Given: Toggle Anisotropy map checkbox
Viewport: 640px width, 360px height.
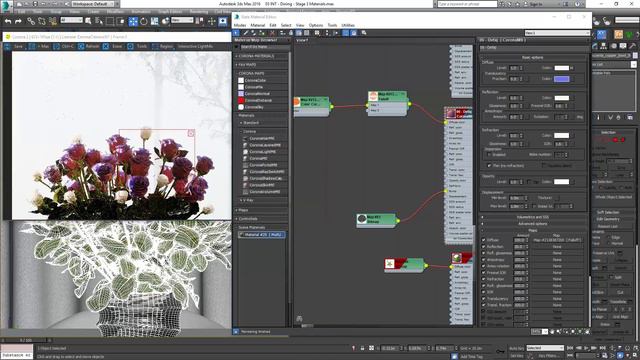Looking at the screenshot, I should [483, 260].
